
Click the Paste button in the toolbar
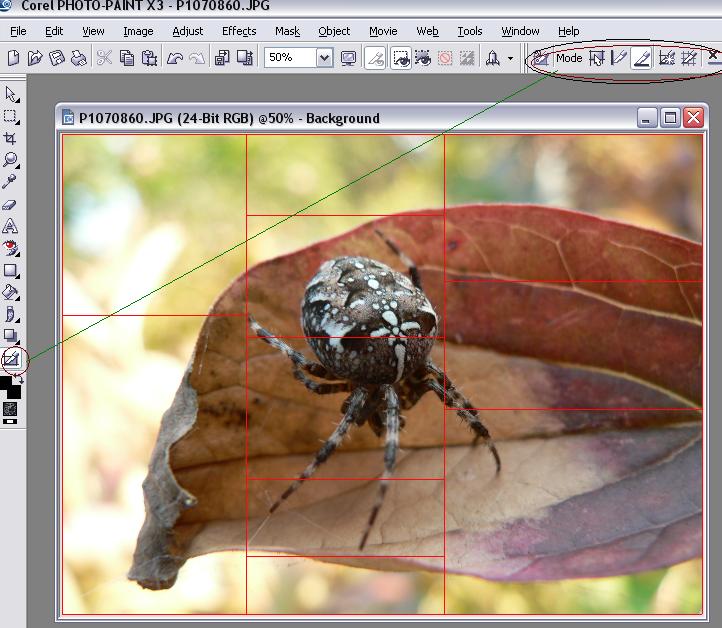point(149,58)
